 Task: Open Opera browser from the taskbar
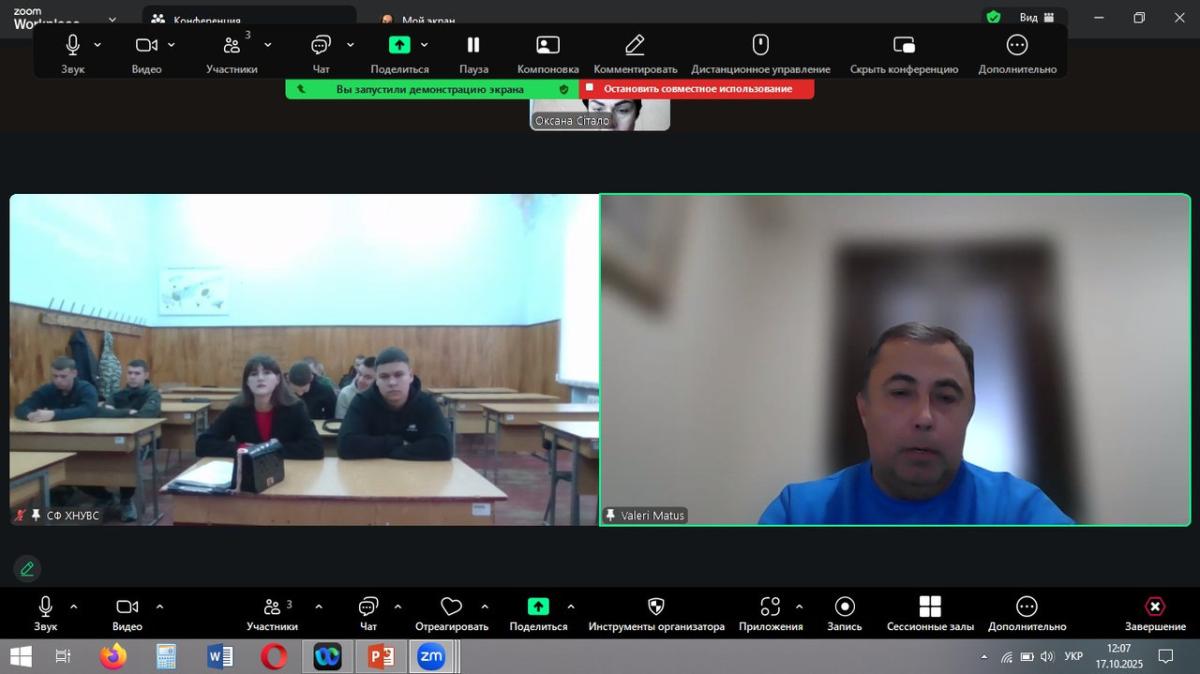point(273,657)
